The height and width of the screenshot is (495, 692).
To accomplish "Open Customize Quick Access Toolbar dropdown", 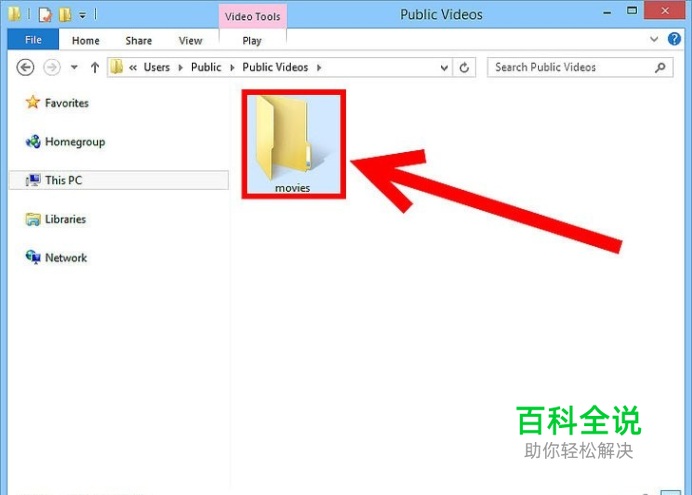I will [83, 15].
